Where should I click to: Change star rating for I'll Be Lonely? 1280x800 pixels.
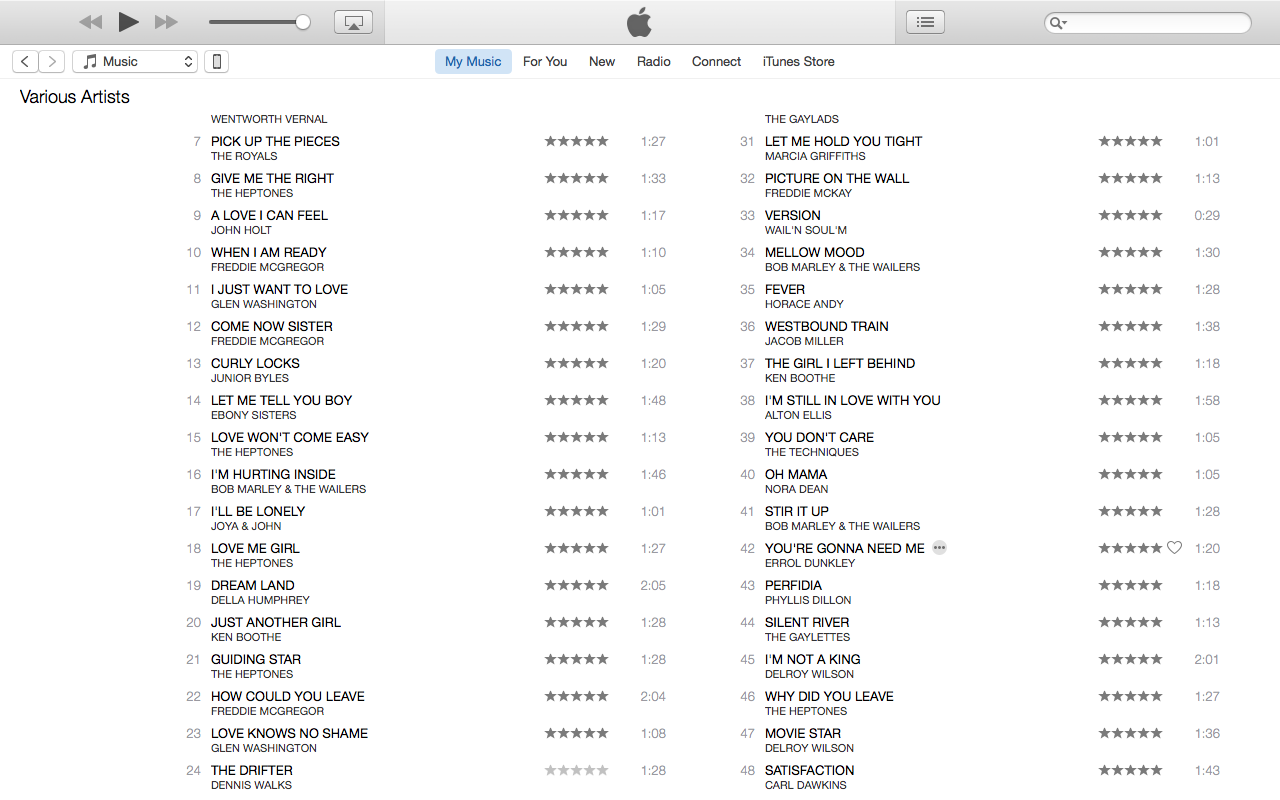point(576,511)
